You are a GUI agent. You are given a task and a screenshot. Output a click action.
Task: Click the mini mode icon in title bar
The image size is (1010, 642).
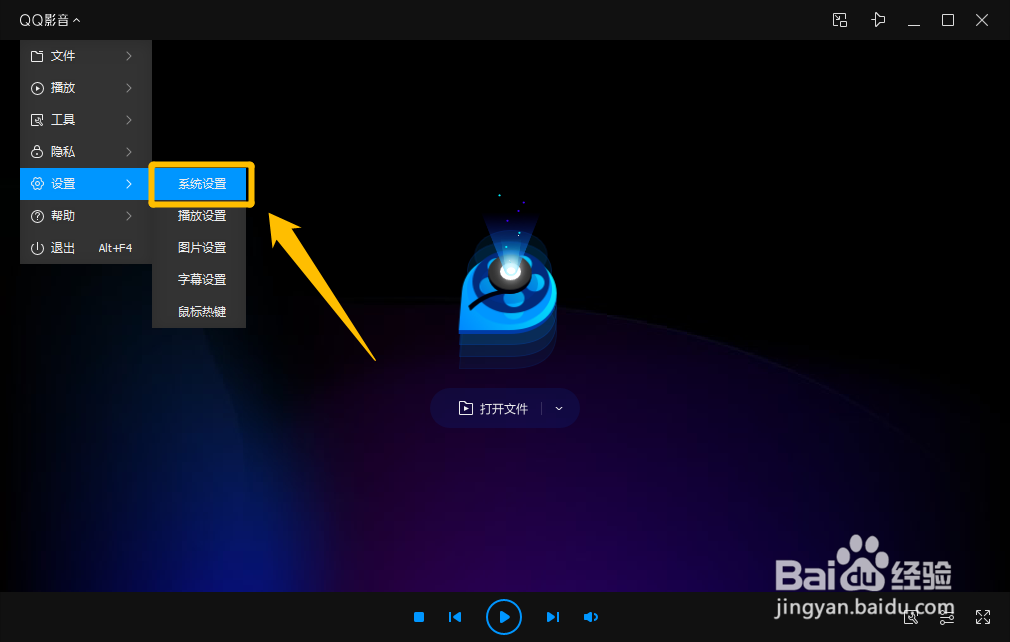click(x=840, y=20)
